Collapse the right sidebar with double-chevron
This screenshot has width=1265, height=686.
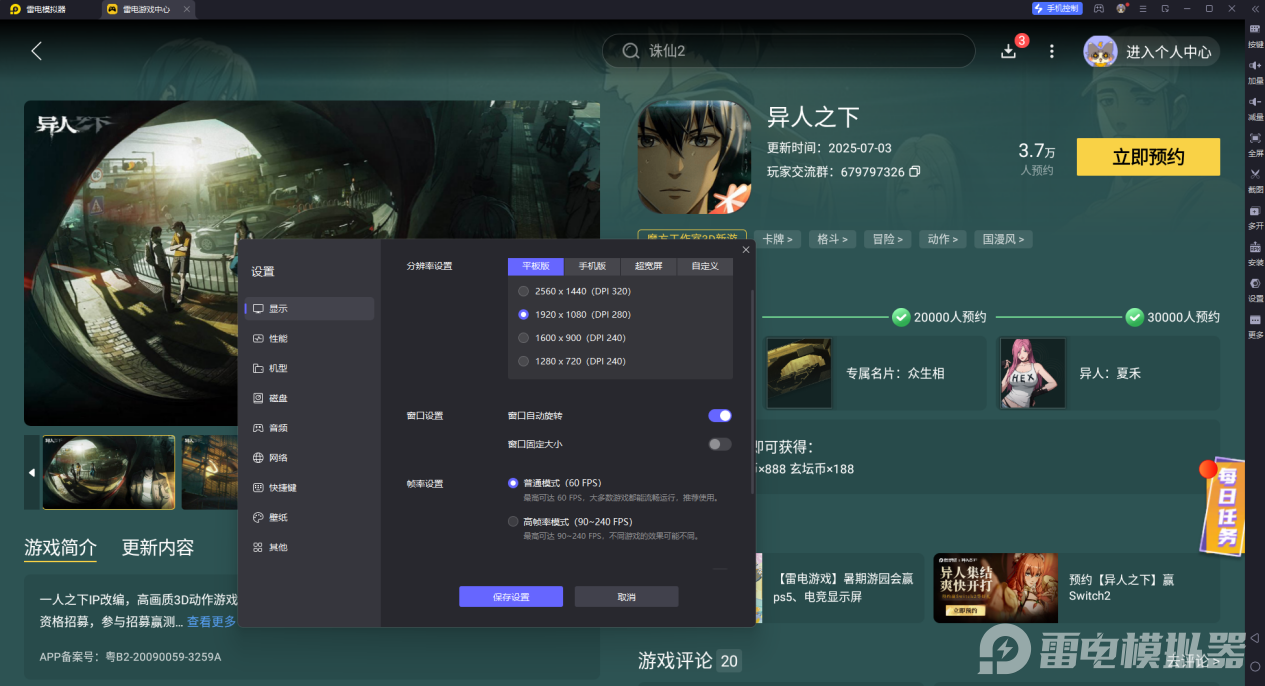[1253, 8]
